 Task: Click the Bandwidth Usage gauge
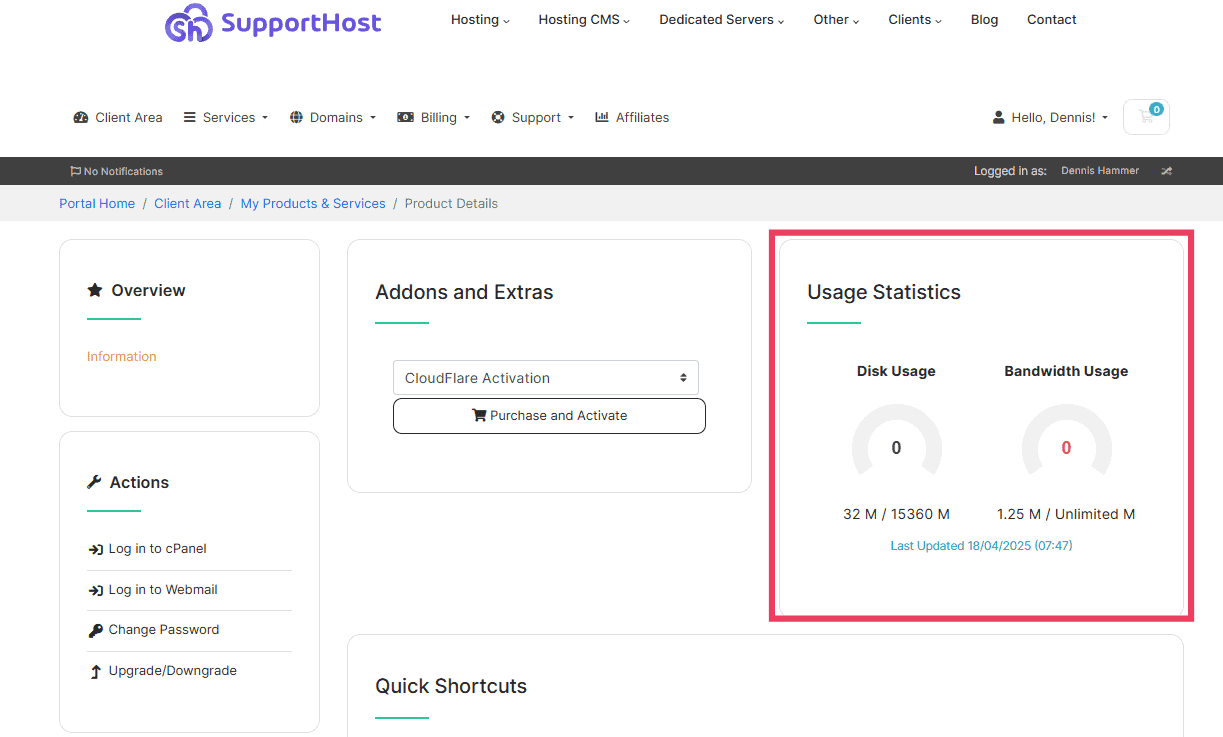pyautogui.click(x=1066, y=448)
